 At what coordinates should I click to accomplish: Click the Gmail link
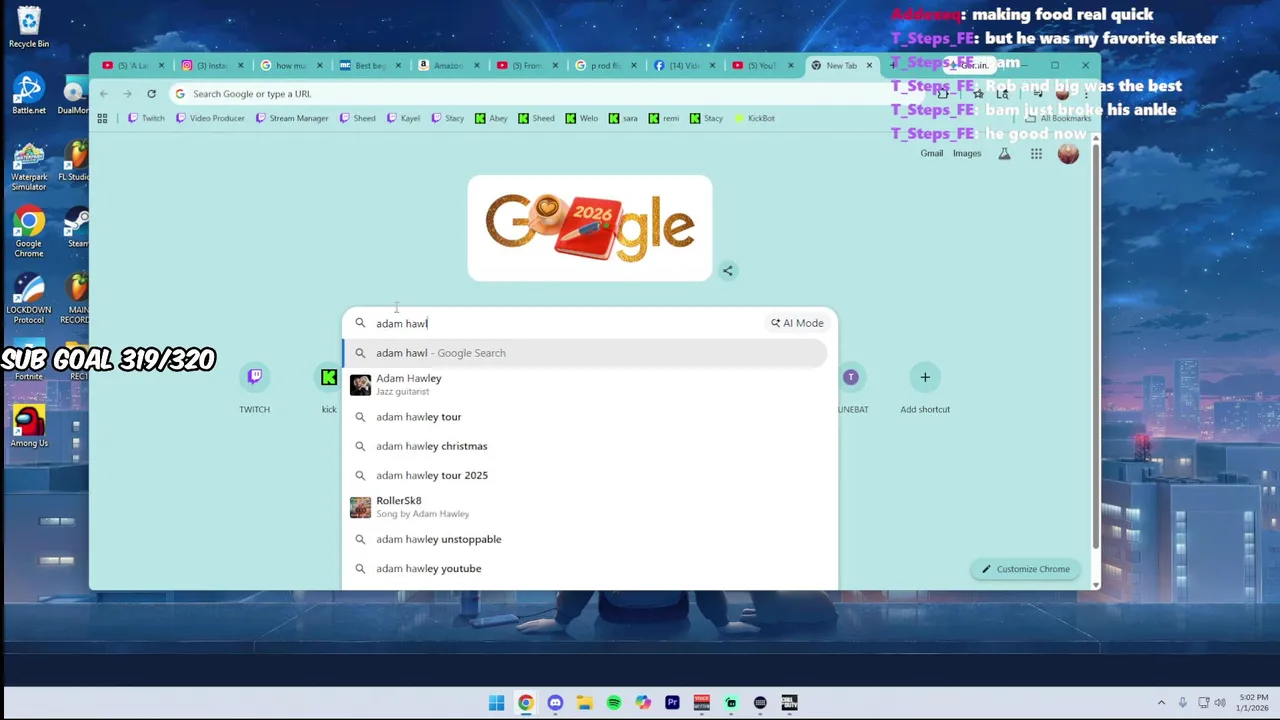(932, 154)
